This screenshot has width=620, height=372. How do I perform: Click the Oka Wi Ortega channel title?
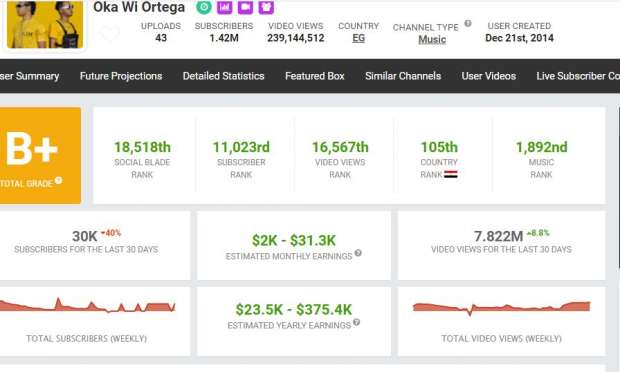(139, 7)
